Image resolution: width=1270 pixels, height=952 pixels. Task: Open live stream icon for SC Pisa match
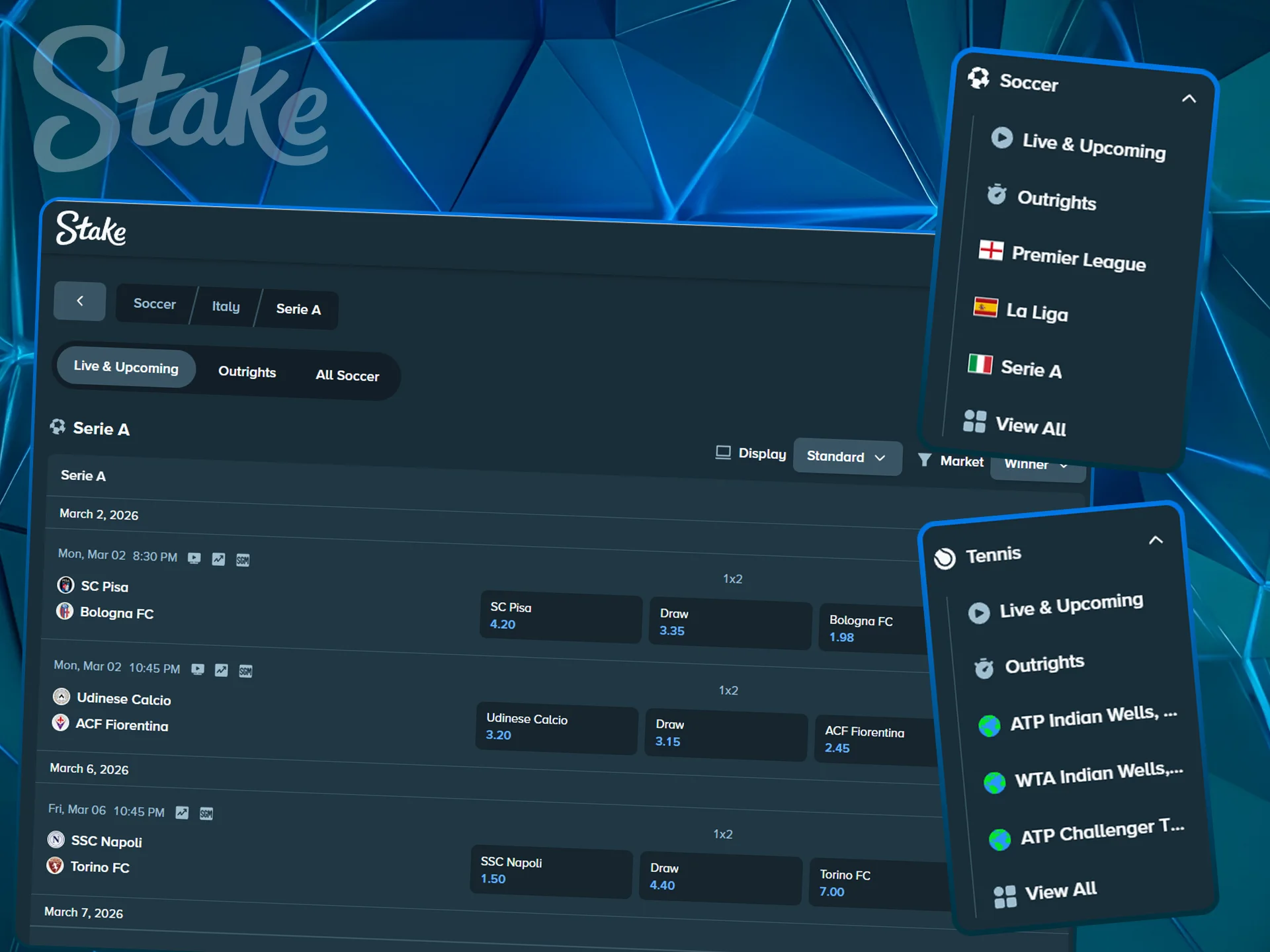[194, 558]
